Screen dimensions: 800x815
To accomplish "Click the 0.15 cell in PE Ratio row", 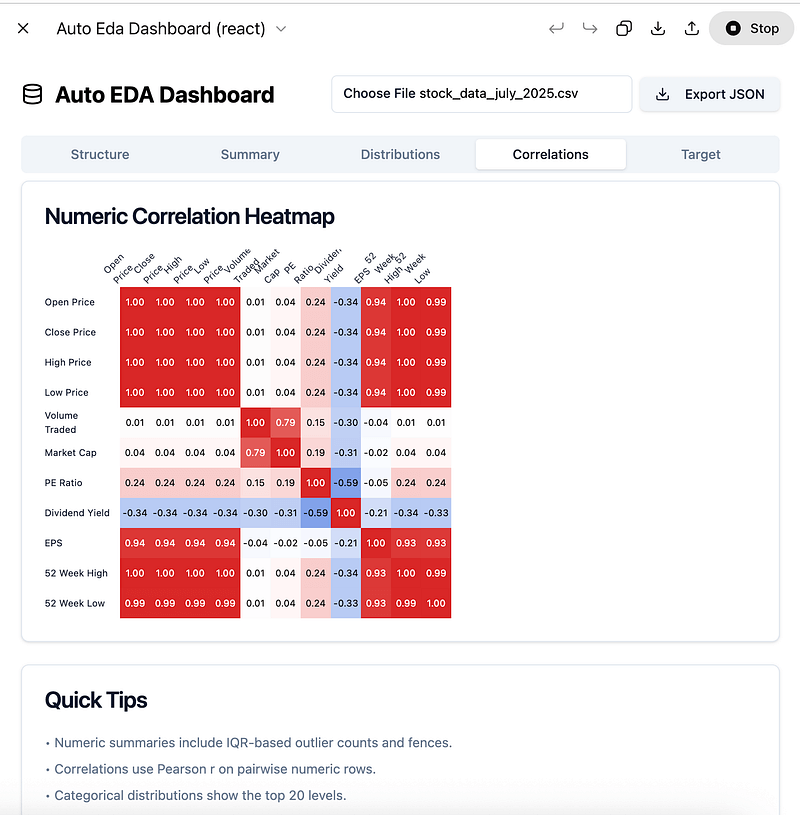I will pyautogui.click(x=255, y=483).
